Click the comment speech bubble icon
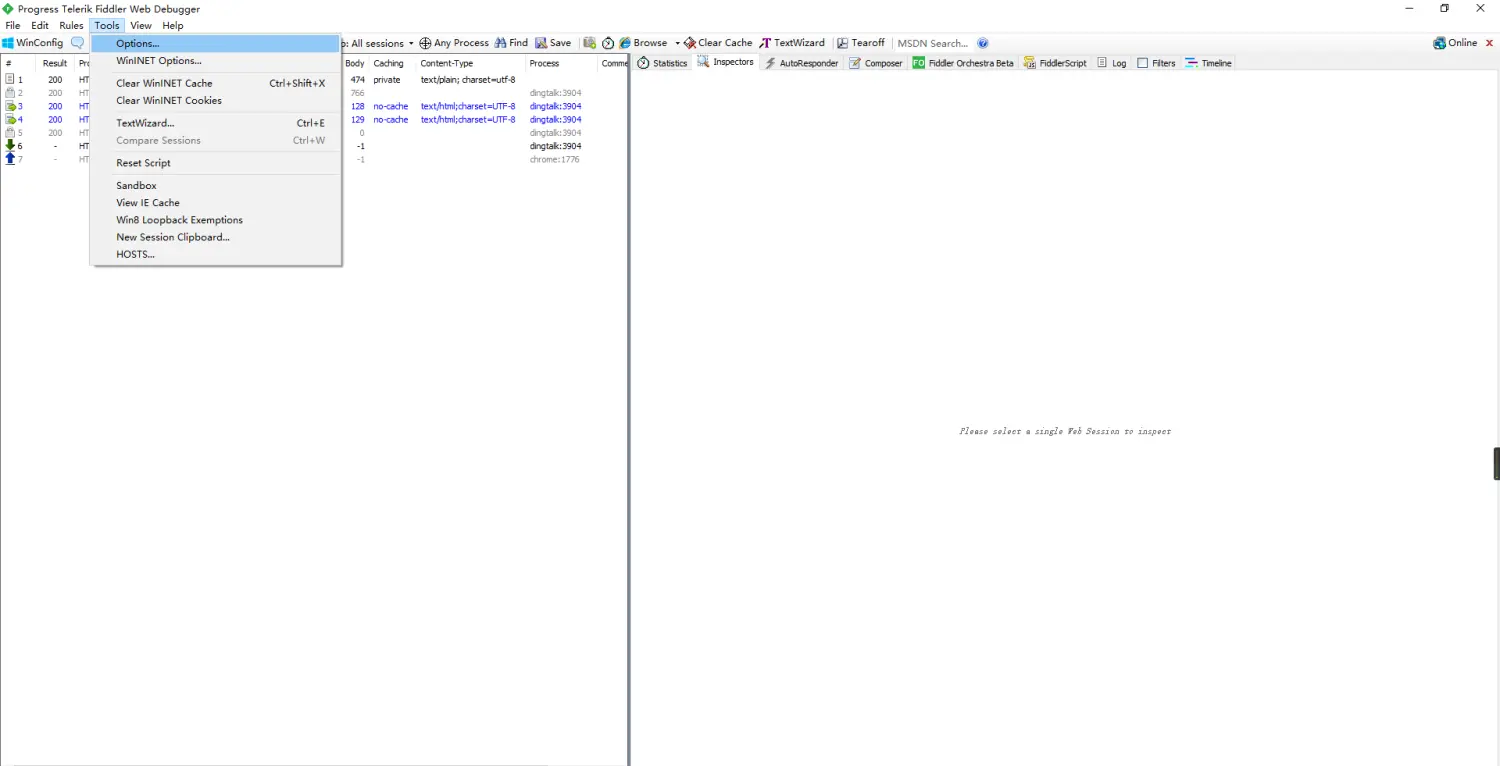The image size is (1500, 766). coord(77,43)
